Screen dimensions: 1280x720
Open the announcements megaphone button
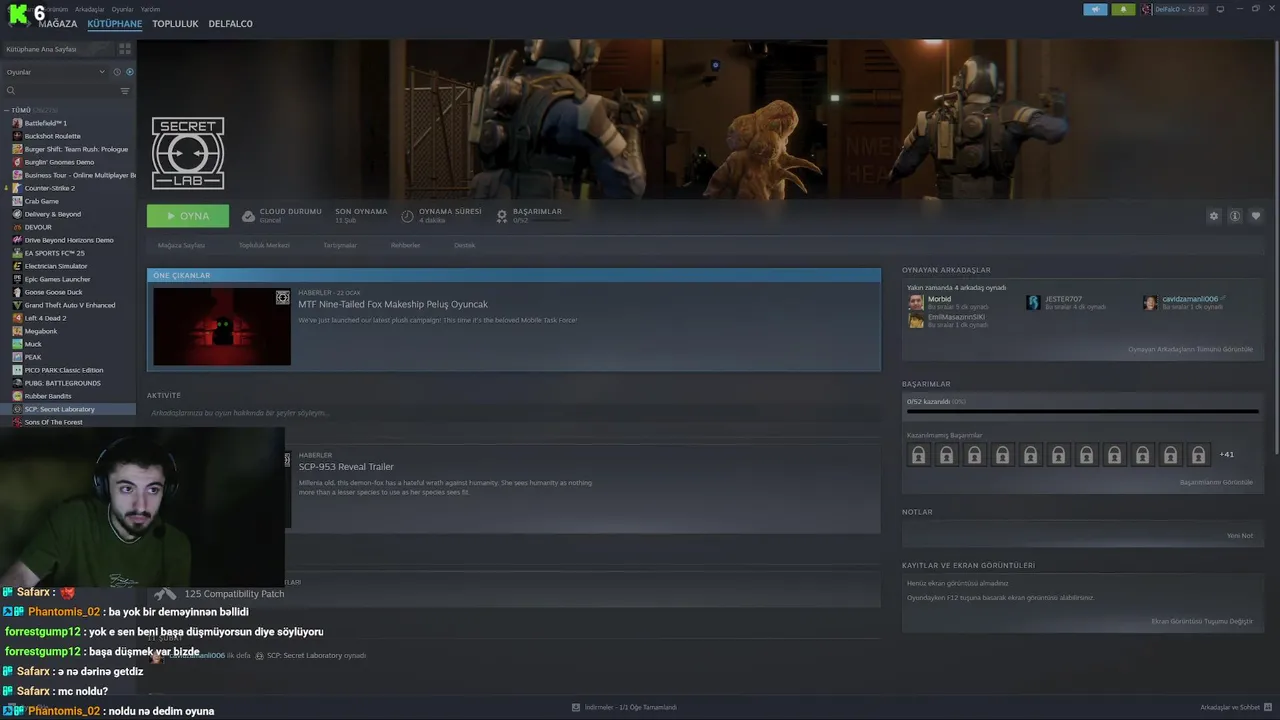(1095, 9)
